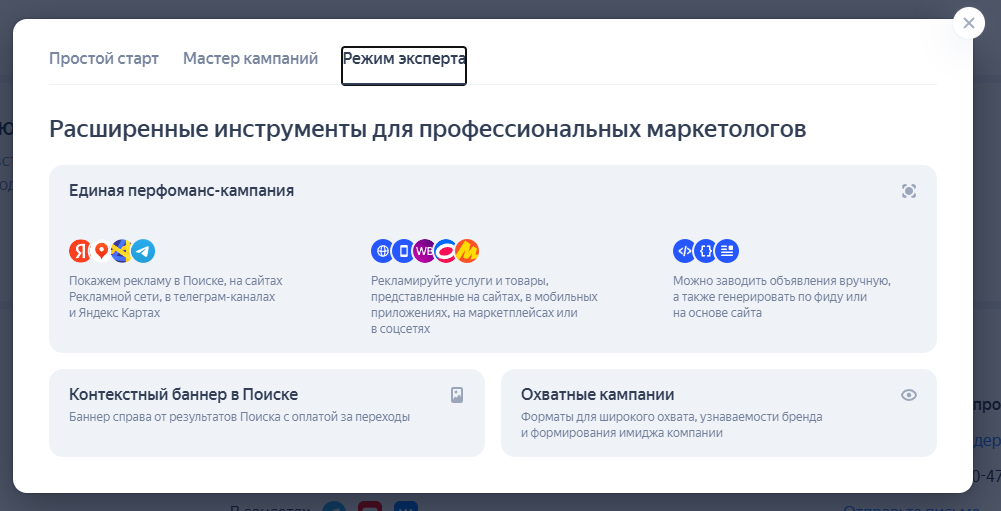Click the Yandex Maps pin icon
The height and width of the screenshot is (511, 1001).
[x=101, y=251]
